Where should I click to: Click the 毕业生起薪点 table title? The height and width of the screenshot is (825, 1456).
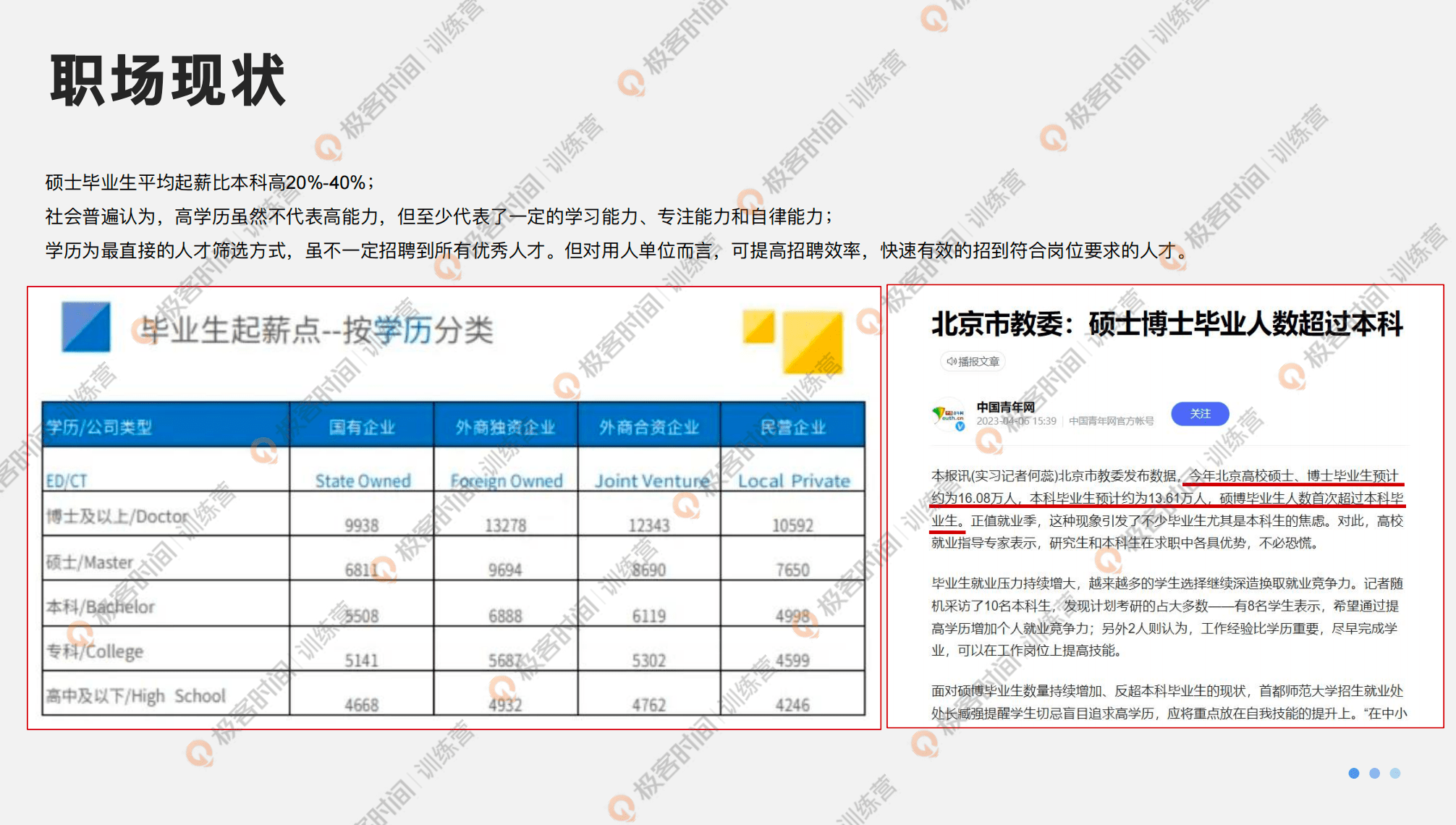(316, 330)
